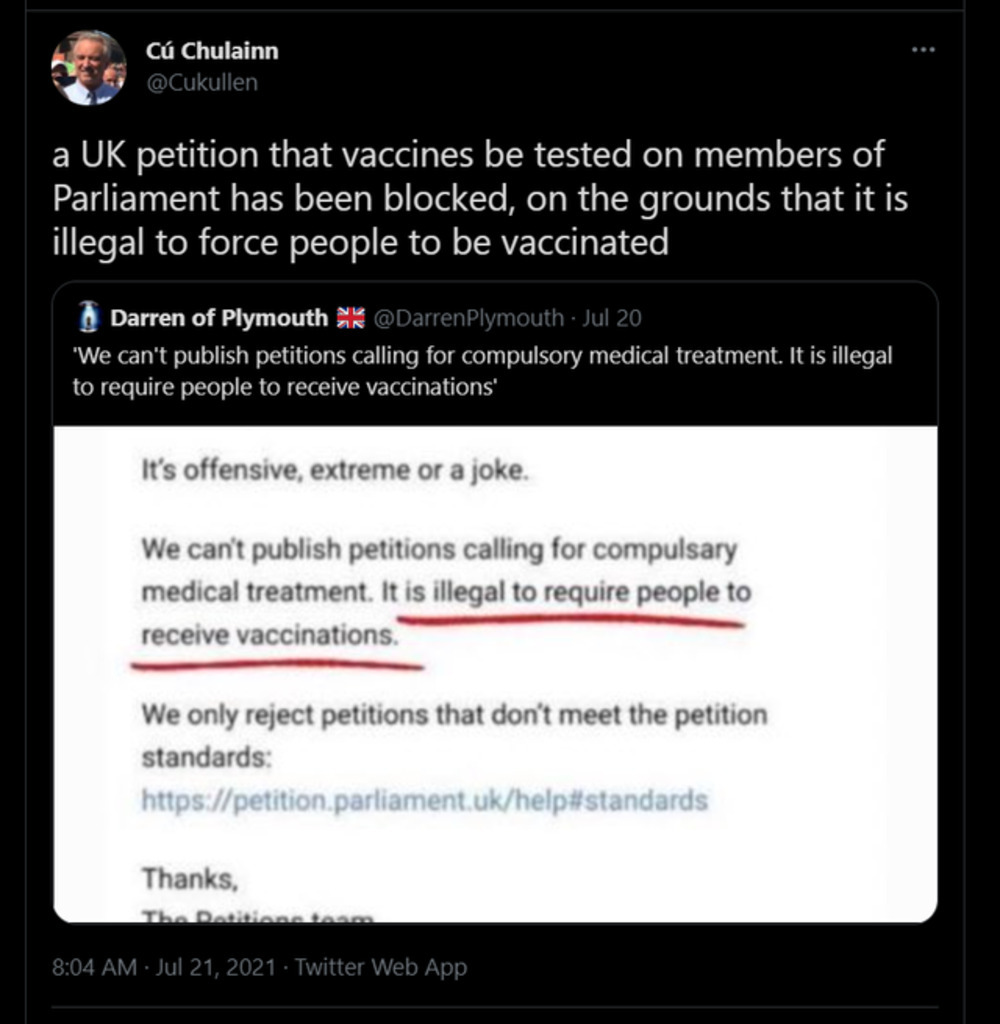The image size is (1000, 1024).
Task: Click the "Thanks," sign-off in the image
Action: [x=190, y=879]
